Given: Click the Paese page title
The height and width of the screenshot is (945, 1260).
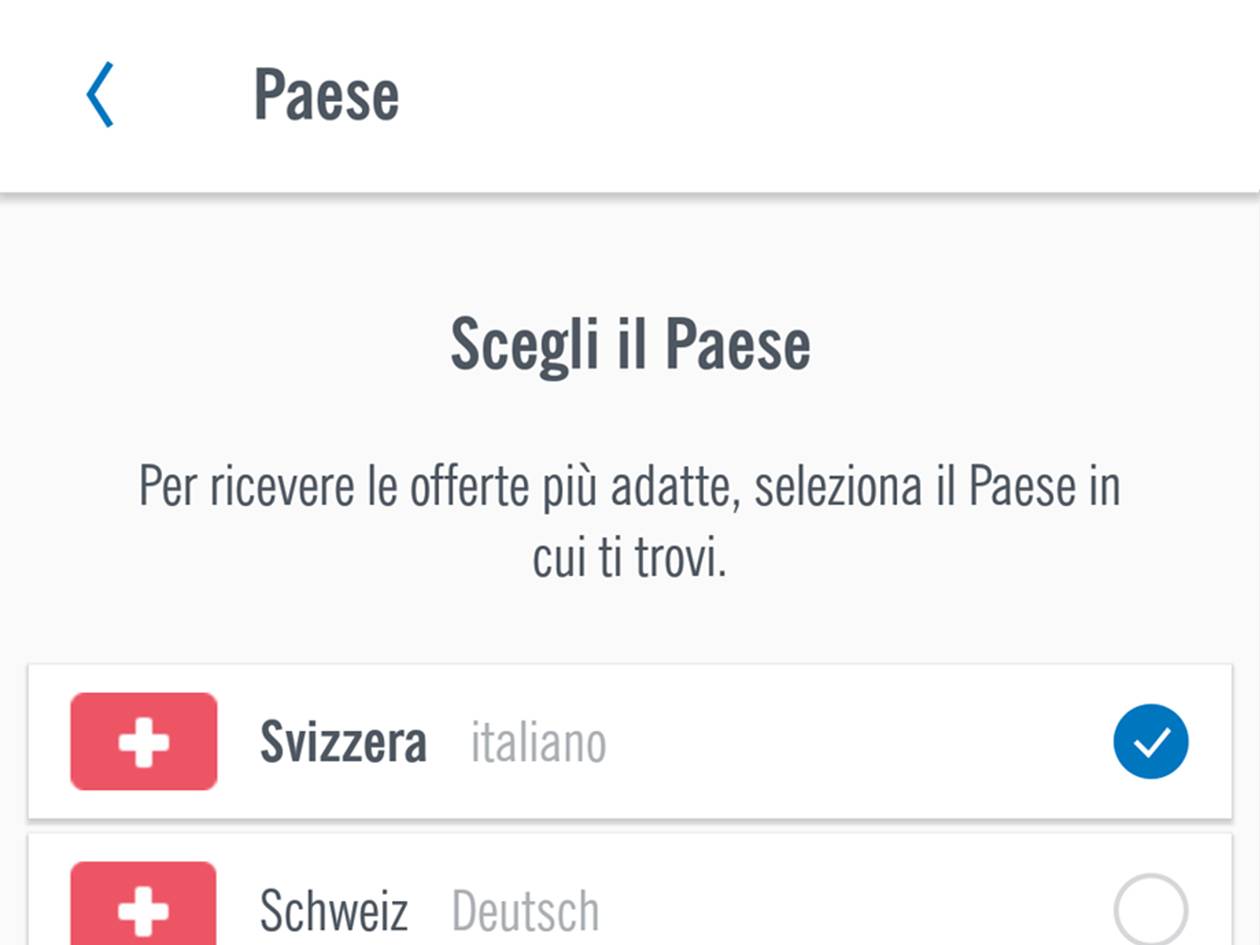Looking at the screenshot, I should (x=326, y=95).
